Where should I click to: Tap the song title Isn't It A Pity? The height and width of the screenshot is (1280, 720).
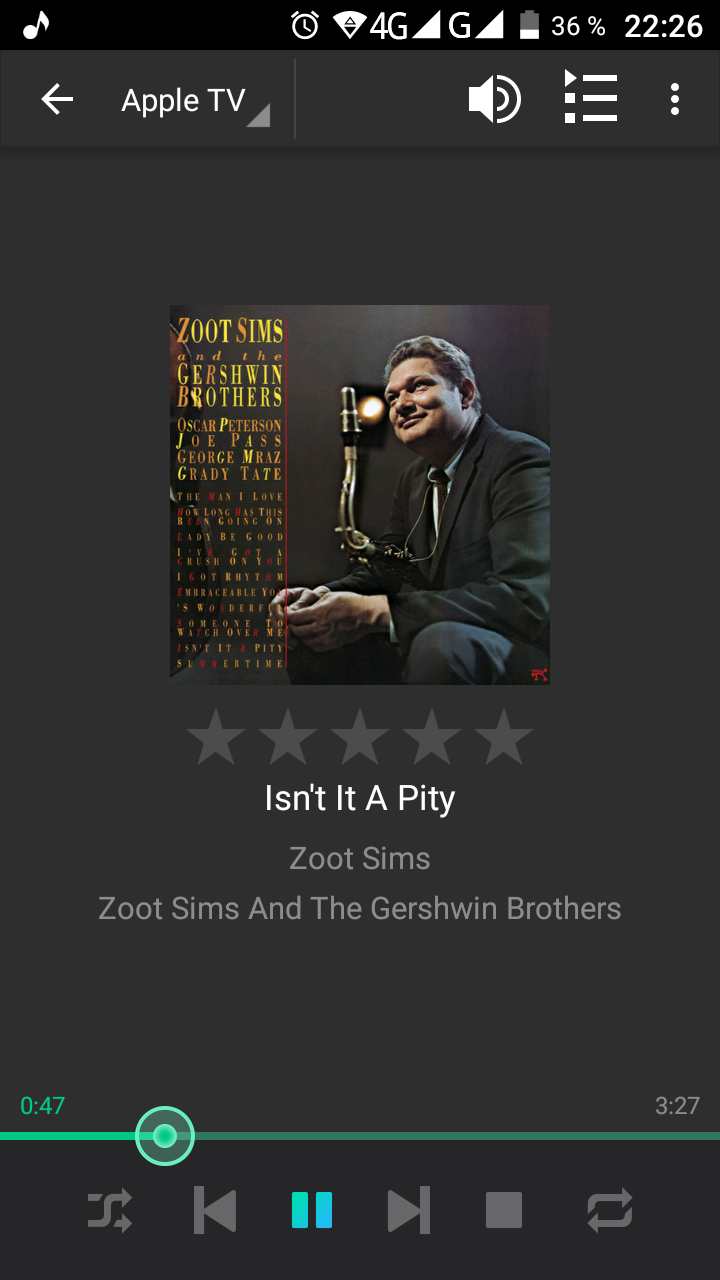click(360, 798)
